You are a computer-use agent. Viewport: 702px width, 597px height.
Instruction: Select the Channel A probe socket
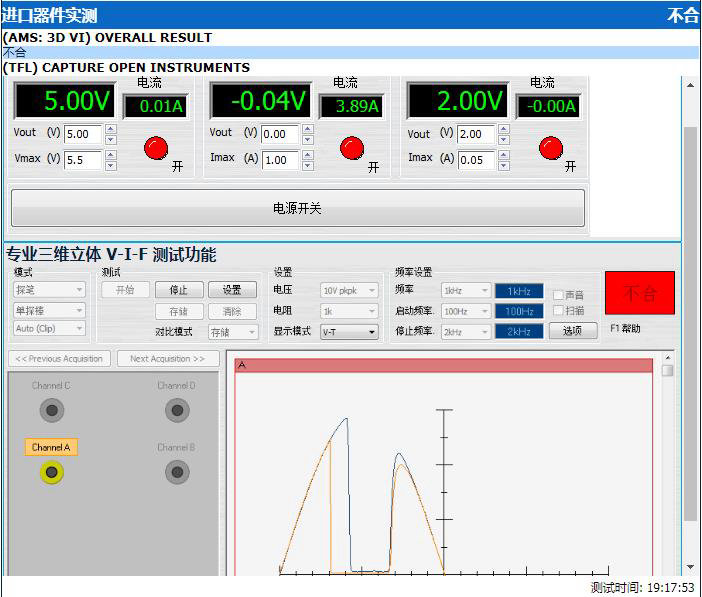(51, 472)
